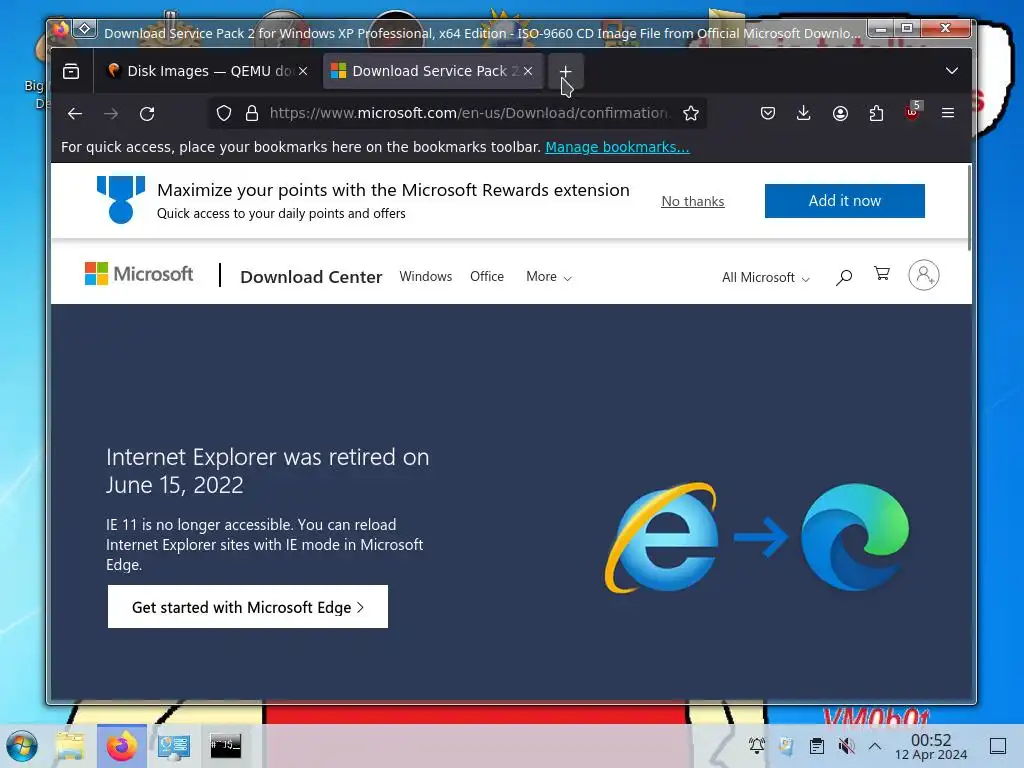Image resolution: width=1024 pixels, height=768 pixels.
Task: Bookmark this page with star icon
Action: [691, 114]
